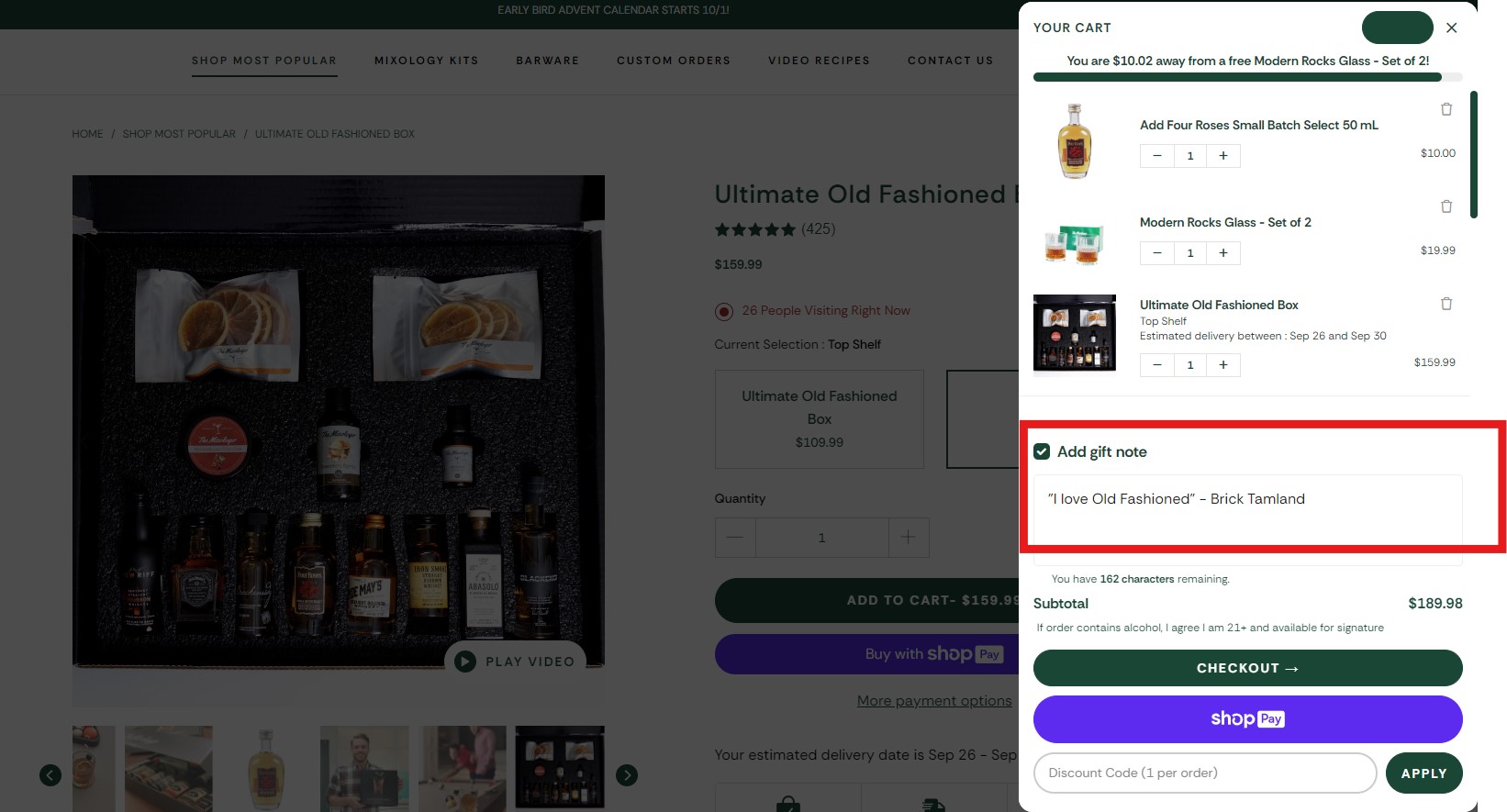Show next product thumbnails
This screenshot has width=1507, height=812.
(627, 775)
